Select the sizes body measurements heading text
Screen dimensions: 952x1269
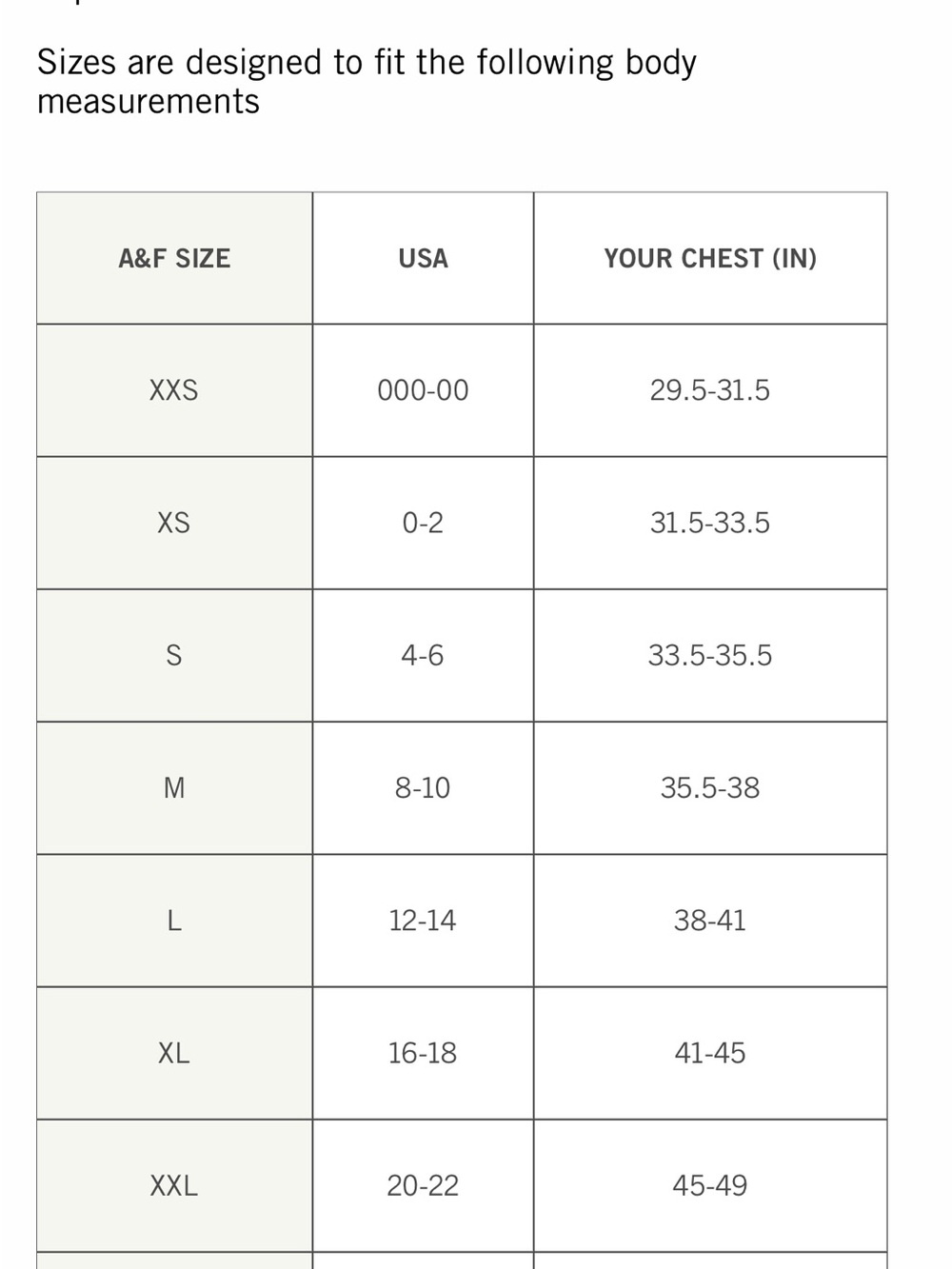point(367,82)
